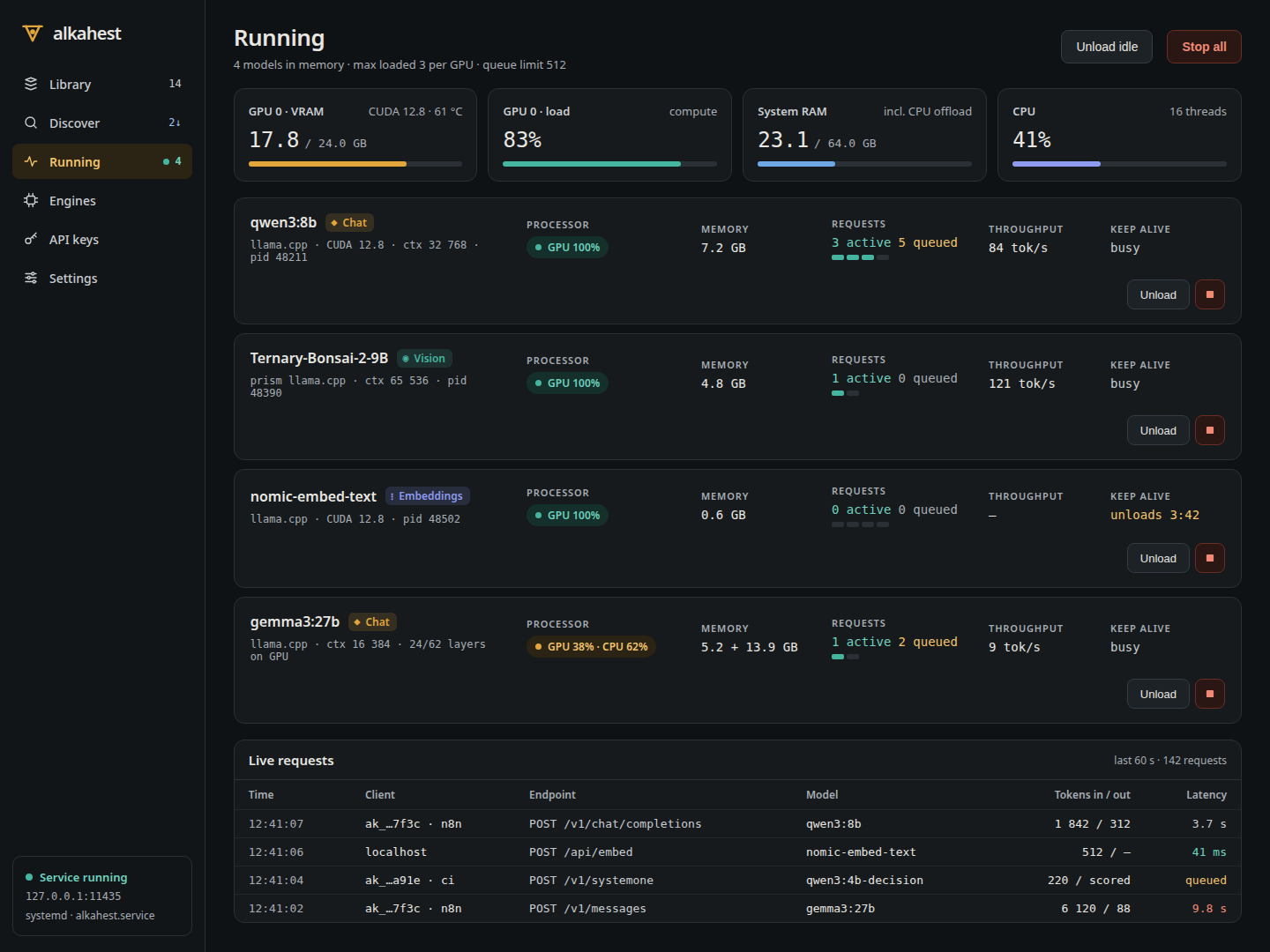1270x952 pixels.
Task: Click the alkahest logo icon
Action: (33, 33)
